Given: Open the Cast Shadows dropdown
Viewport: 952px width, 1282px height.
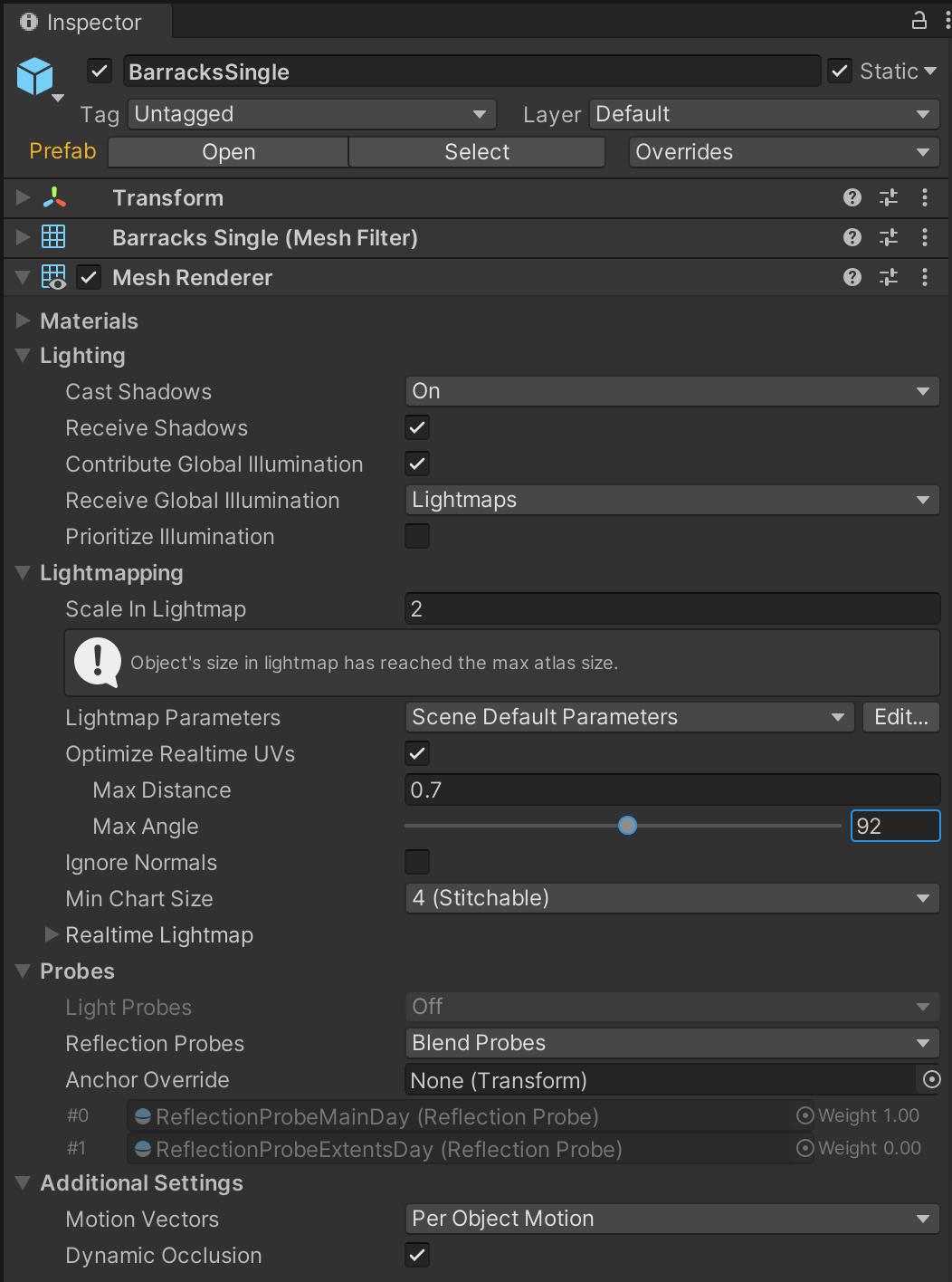Looking at the screenshot, I should [x=671, y=391].
